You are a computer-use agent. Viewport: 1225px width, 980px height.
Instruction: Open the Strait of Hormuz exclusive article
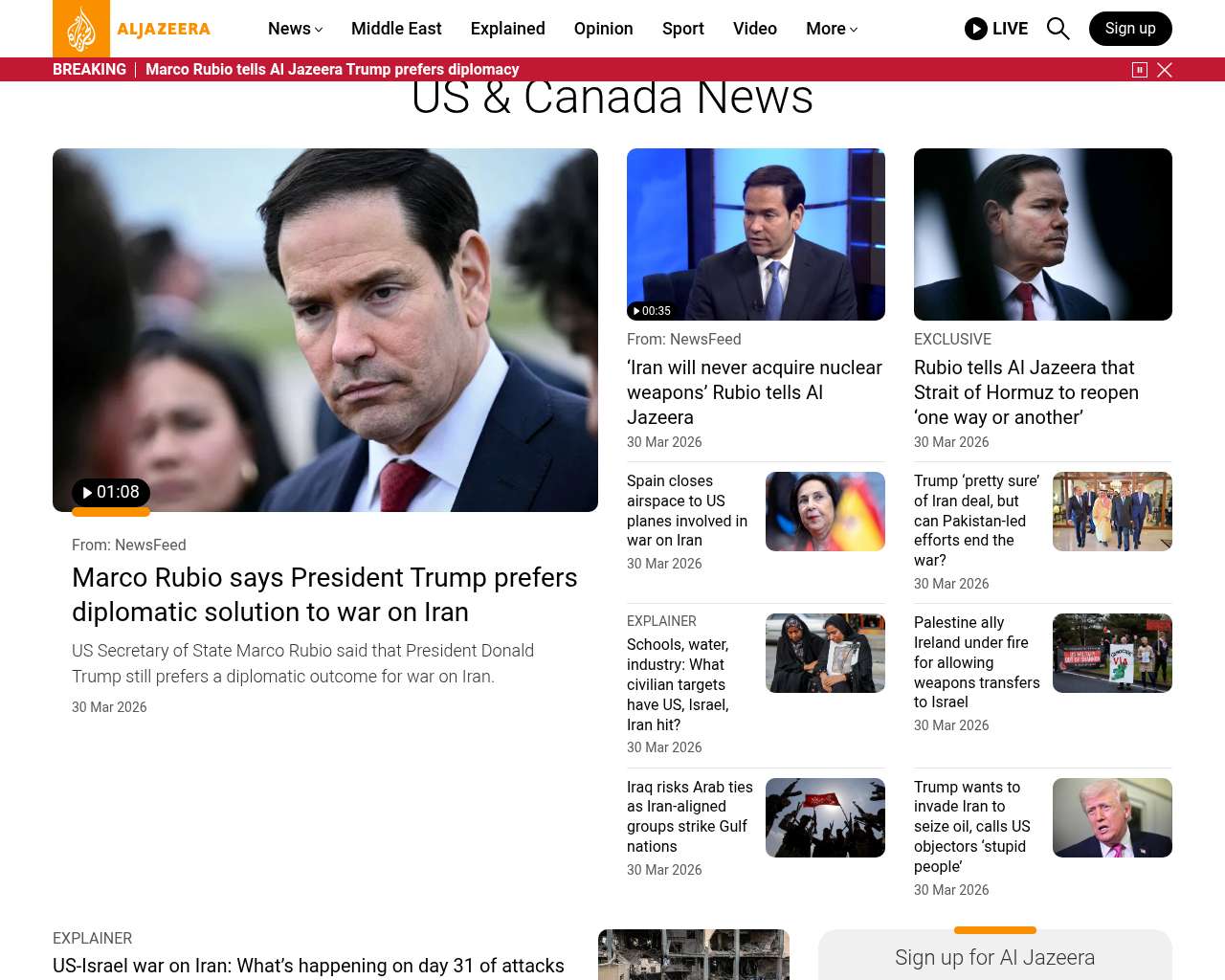pyautogui.click(x=1026, y=392)
